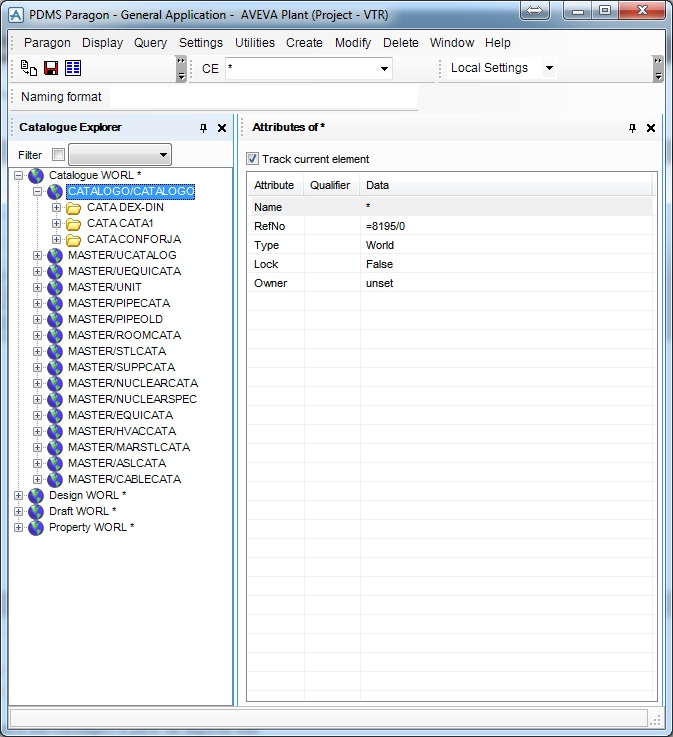Expand the MASTER/UEQUICATA node
The image size is (673, 737).
[37, 272]
